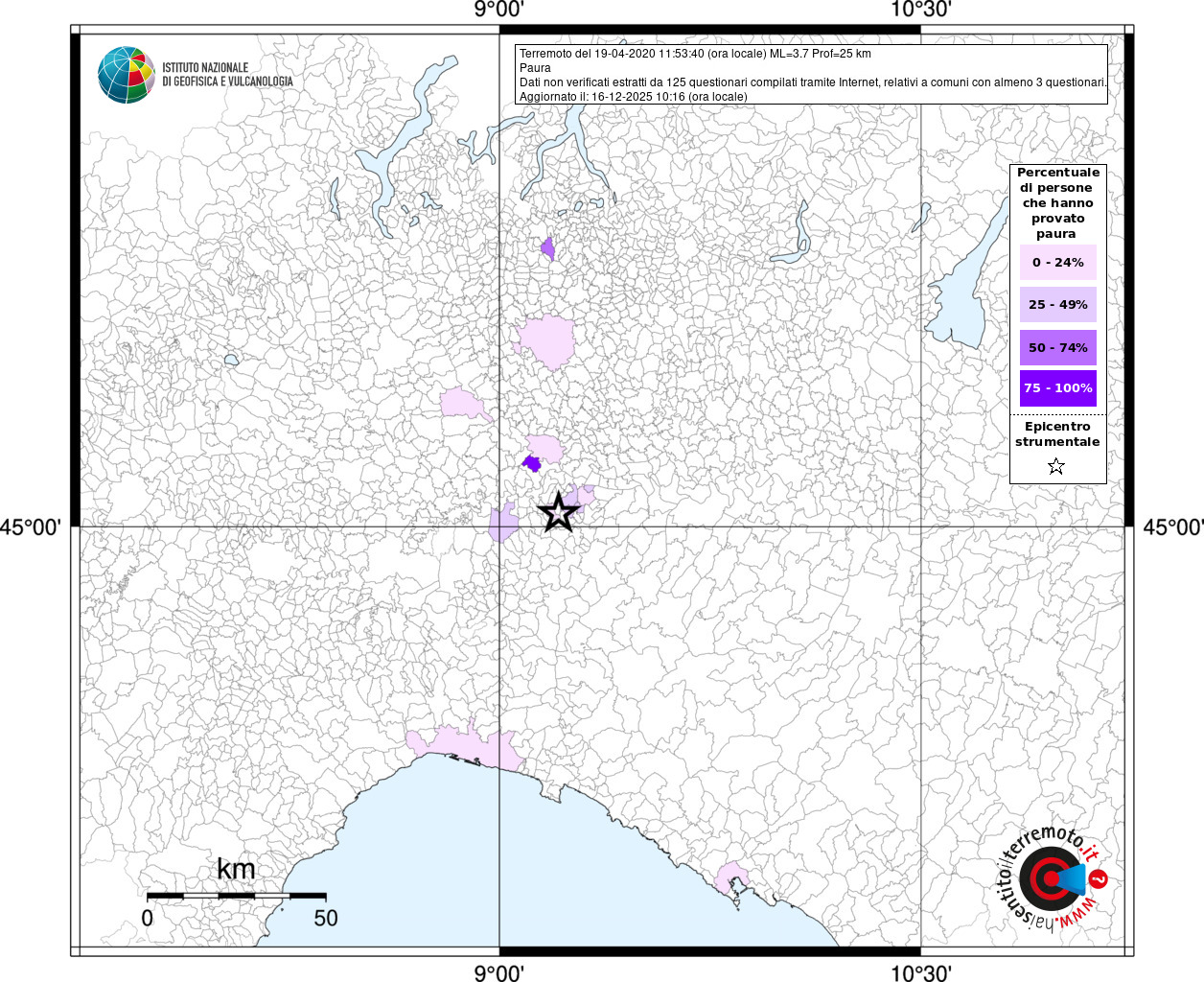Click the epicenter star on the map
This screenshot has width=1204, height=982.
[559, 513]
